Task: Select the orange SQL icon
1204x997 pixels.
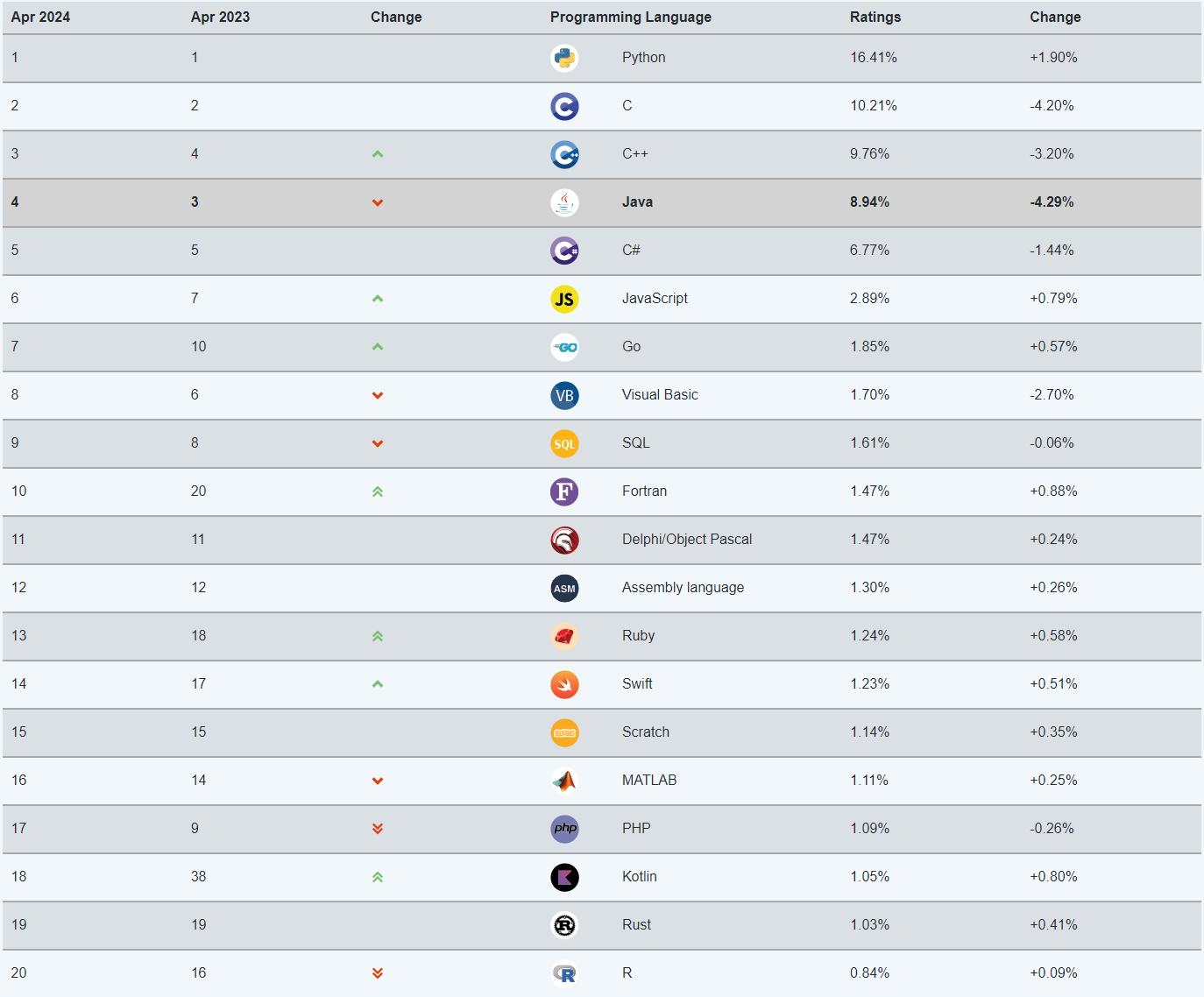Action: (x=564, y=443)
